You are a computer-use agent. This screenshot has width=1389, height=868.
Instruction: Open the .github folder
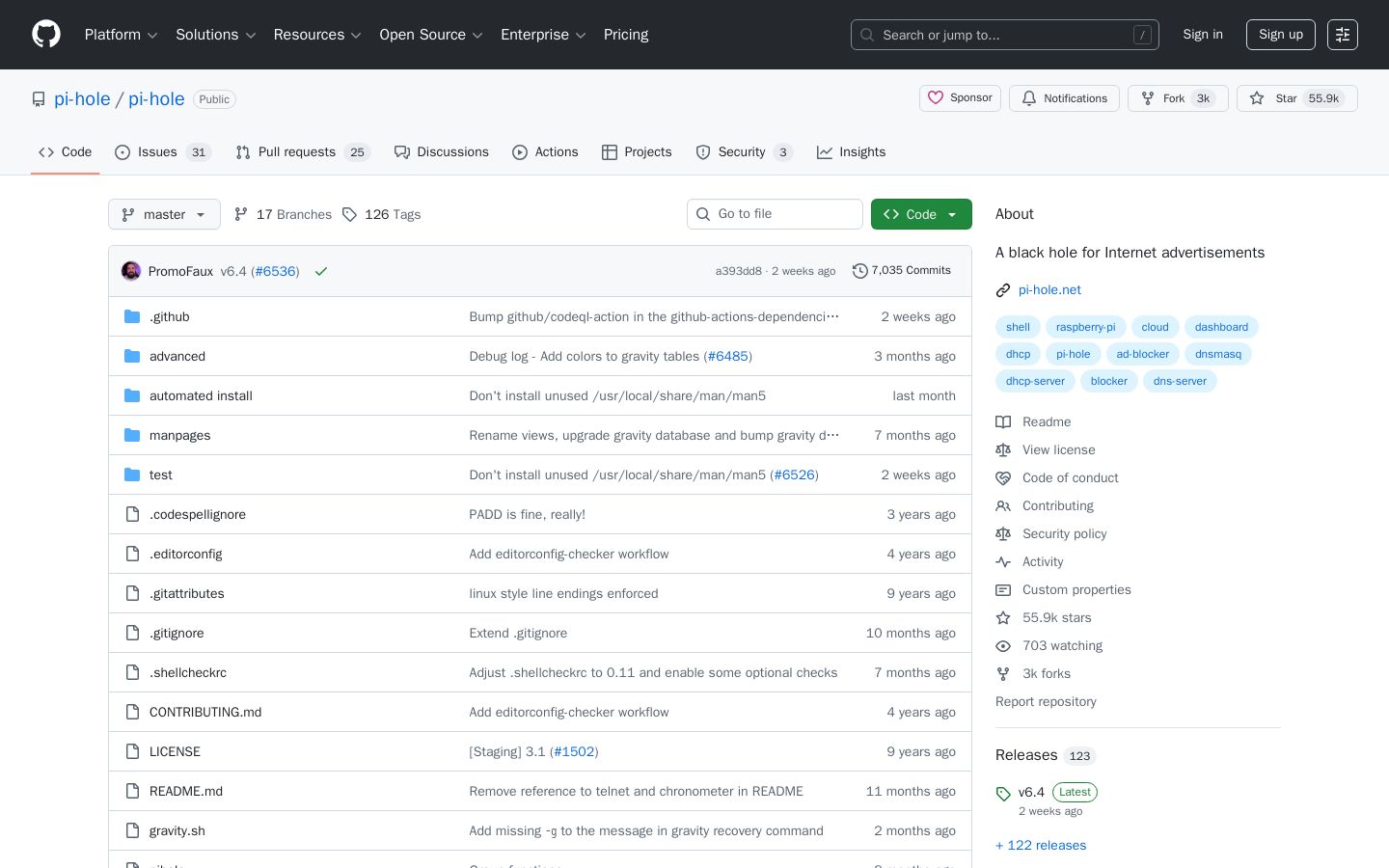[170, 316]
